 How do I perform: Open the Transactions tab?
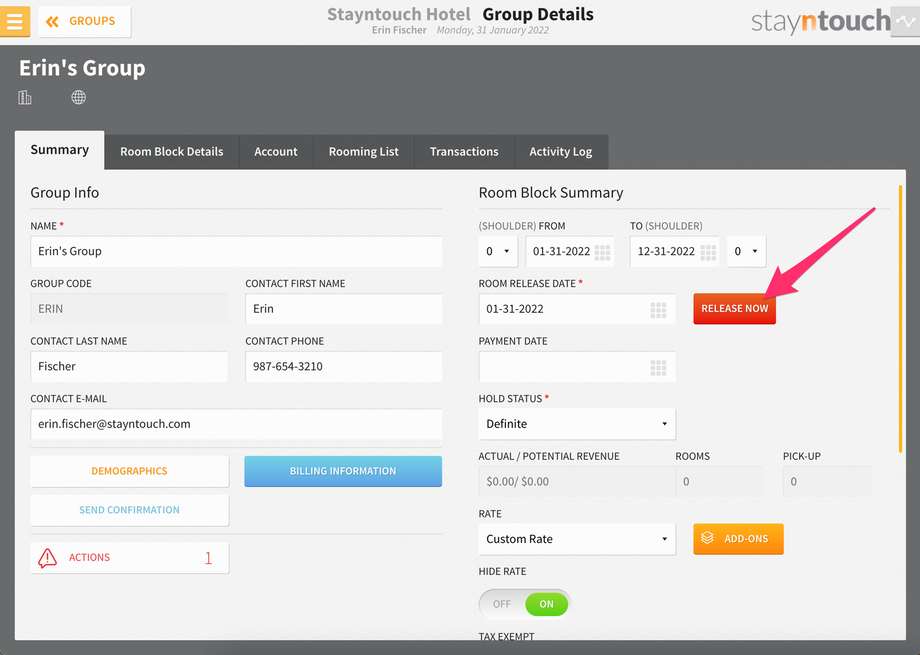pos(464,152)
